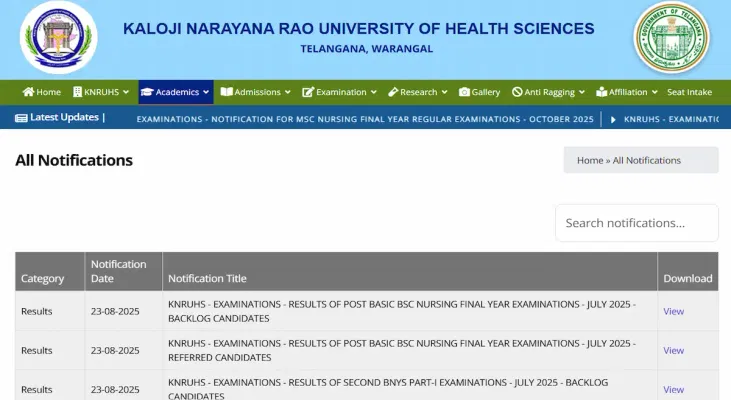Click the Affiliation sitemap icon
Screen dimensions: 731x400
(x=601, y=92)
